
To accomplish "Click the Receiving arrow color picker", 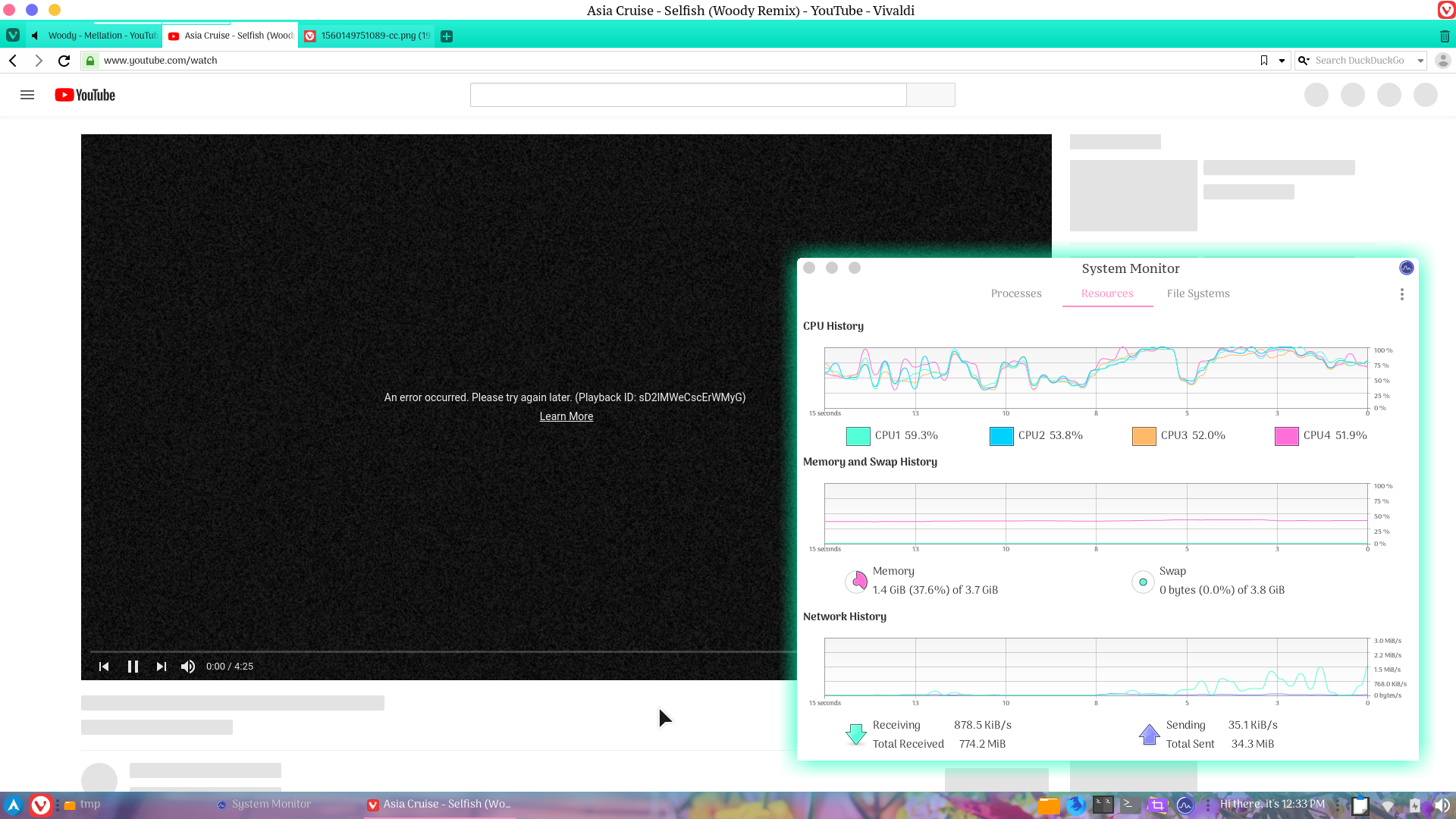I will 856,735.
